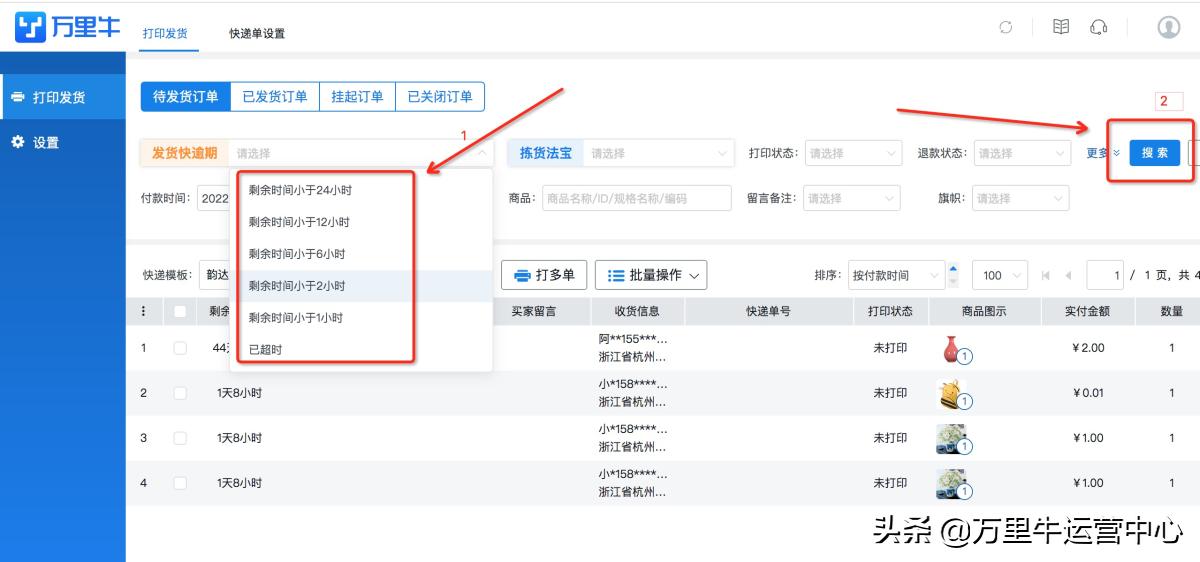1200x562 pixels.
Task: Click the 打多单 print button
Action: click(x=545, y=275)
